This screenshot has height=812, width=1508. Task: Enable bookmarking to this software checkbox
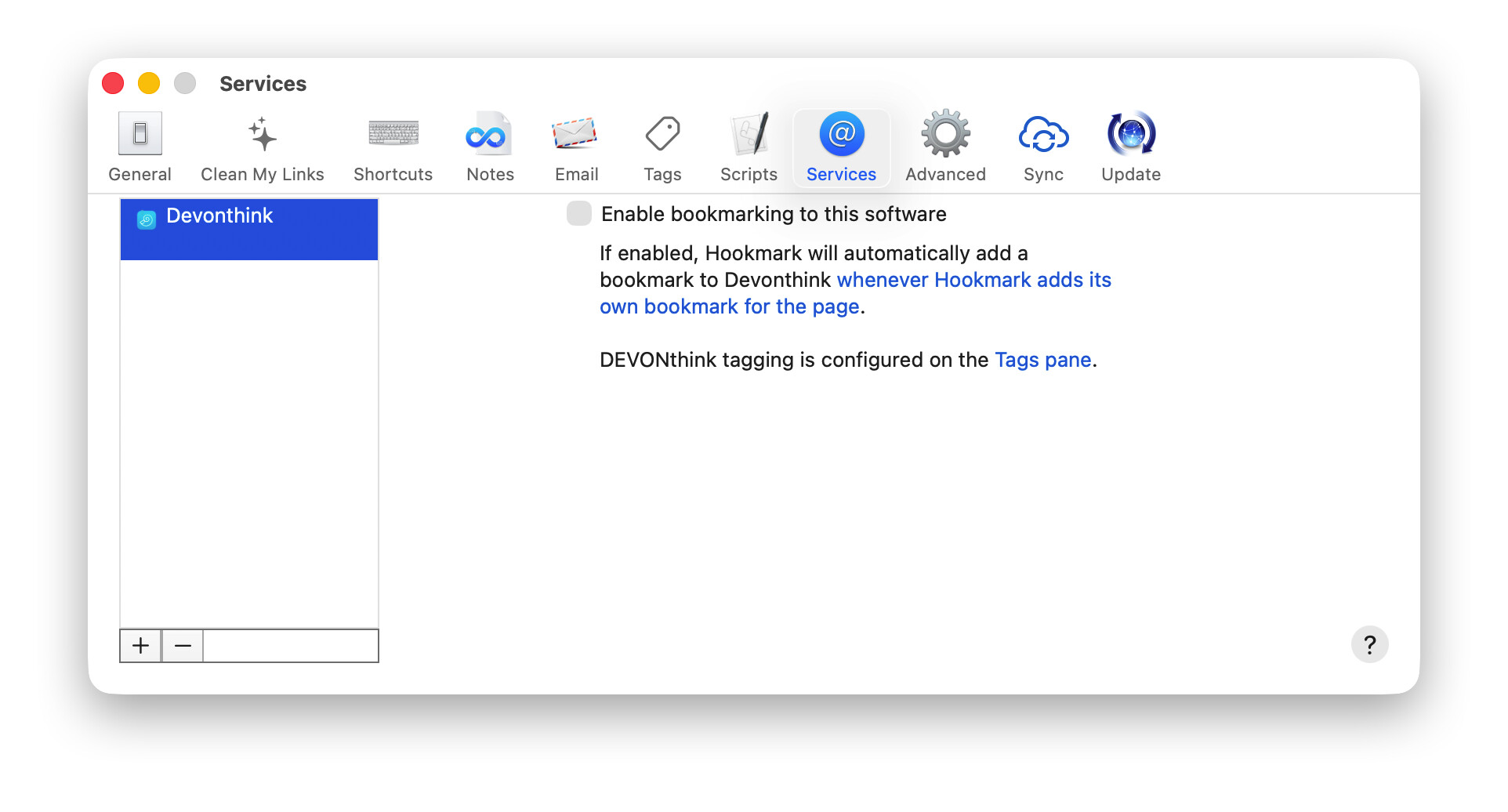coord(579,213)
